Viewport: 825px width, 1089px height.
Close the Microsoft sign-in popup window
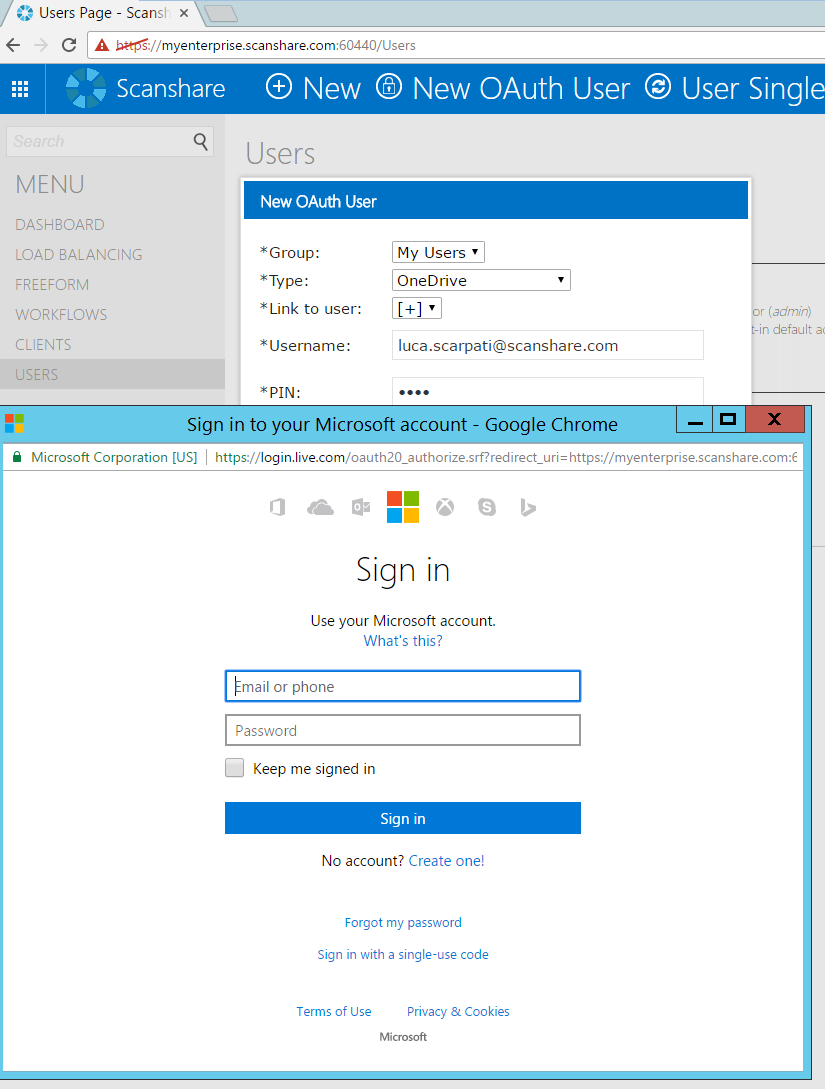click(774, 419)
